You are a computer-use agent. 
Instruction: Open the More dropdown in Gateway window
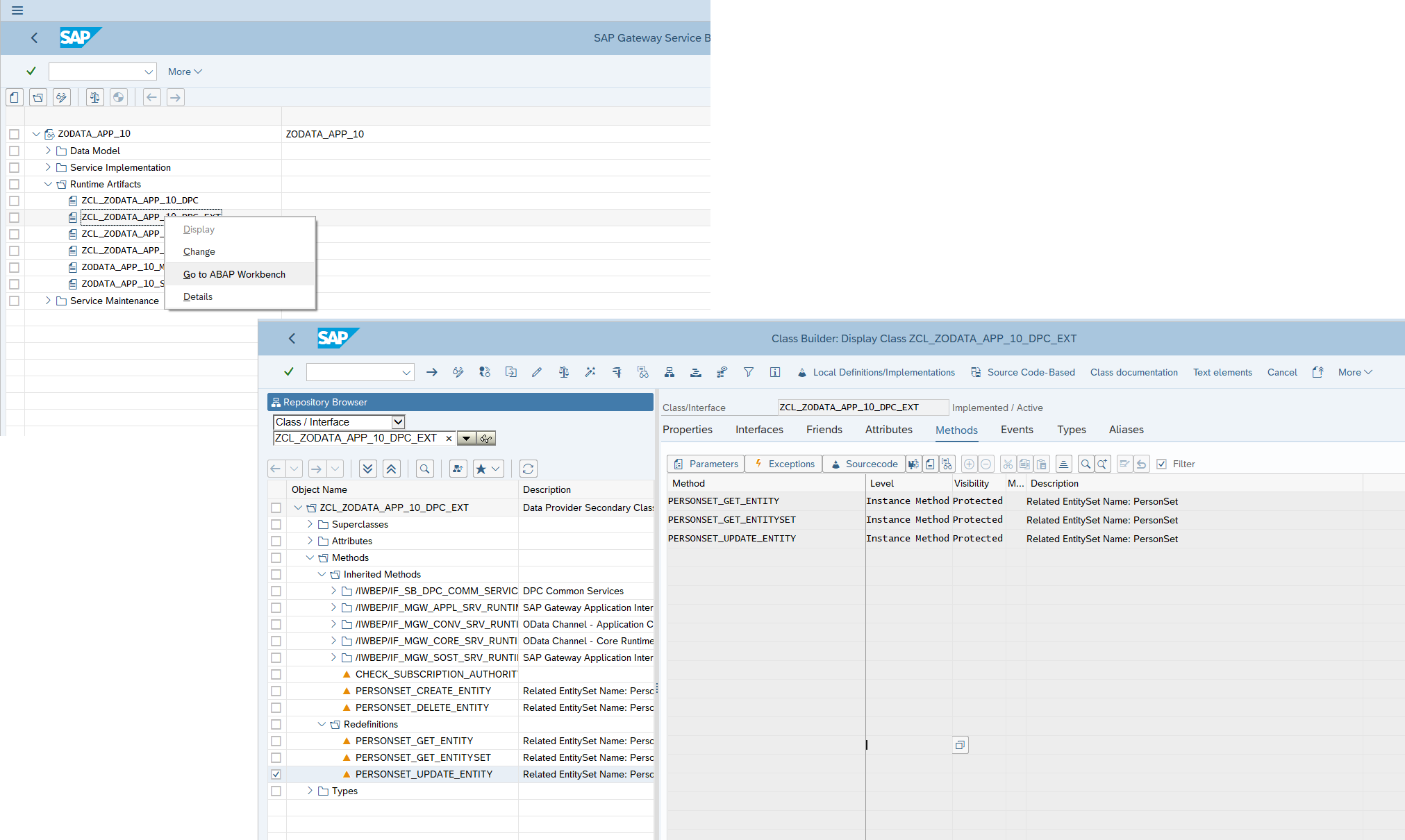coord(185,72)
